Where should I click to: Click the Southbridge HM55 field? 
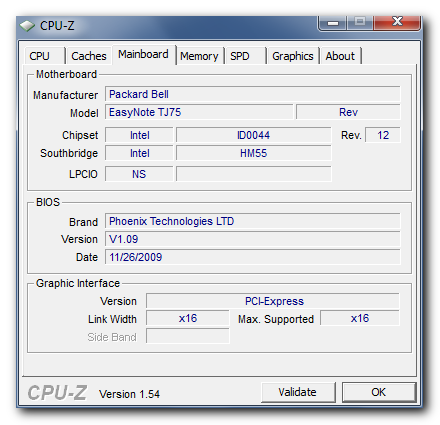(x=254, y=153)
